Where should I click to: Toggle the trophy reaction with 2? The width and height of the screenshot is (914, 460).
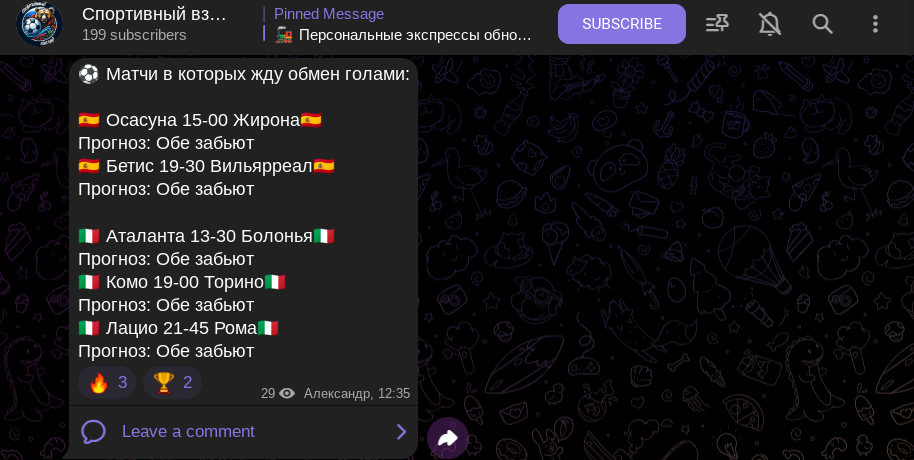point(173,382)
